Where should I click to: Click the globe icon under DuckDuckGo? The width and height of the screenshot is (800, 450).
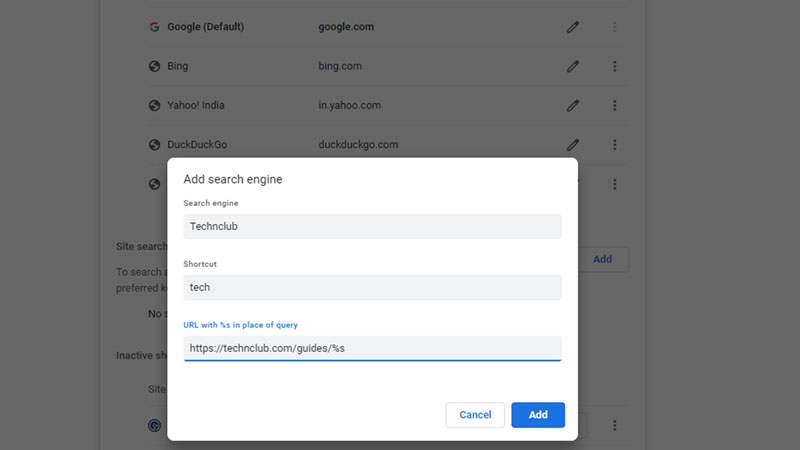click(x=154, y=184)
